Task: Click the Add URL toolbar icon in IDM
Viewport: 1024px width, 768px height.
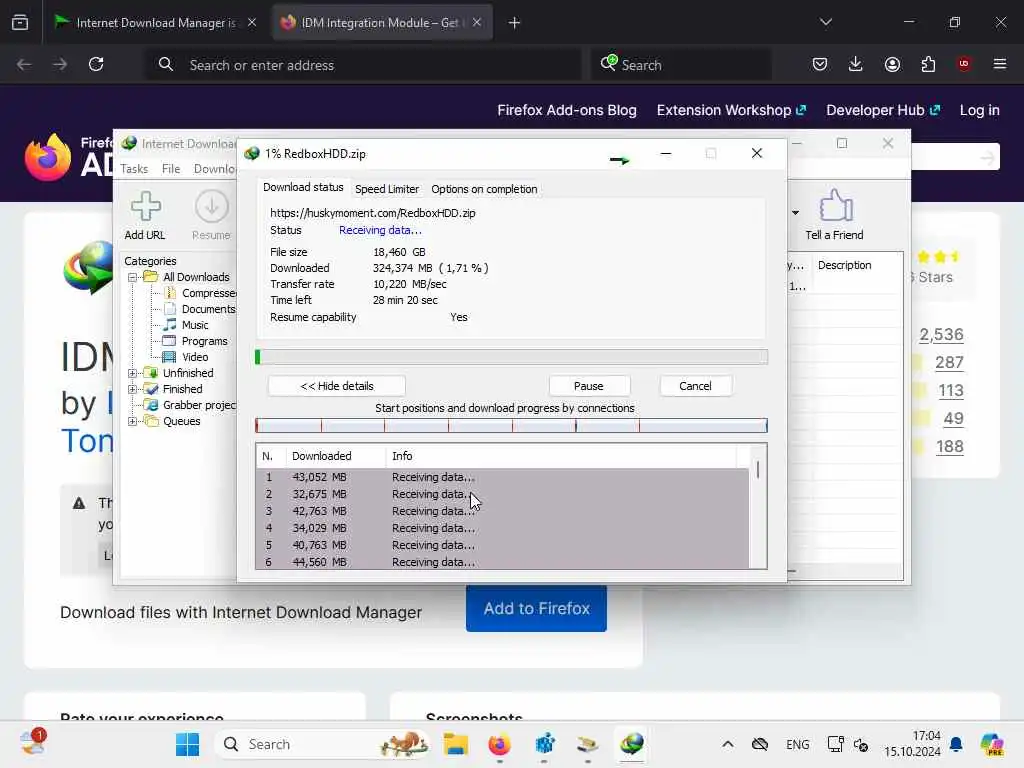Action: click(x=145, y=216)
